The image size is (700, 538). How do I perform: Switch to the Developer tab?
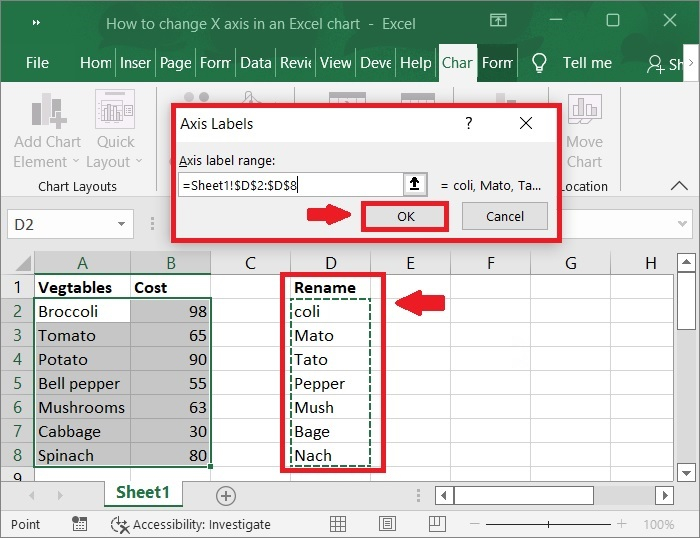(375, 63)
